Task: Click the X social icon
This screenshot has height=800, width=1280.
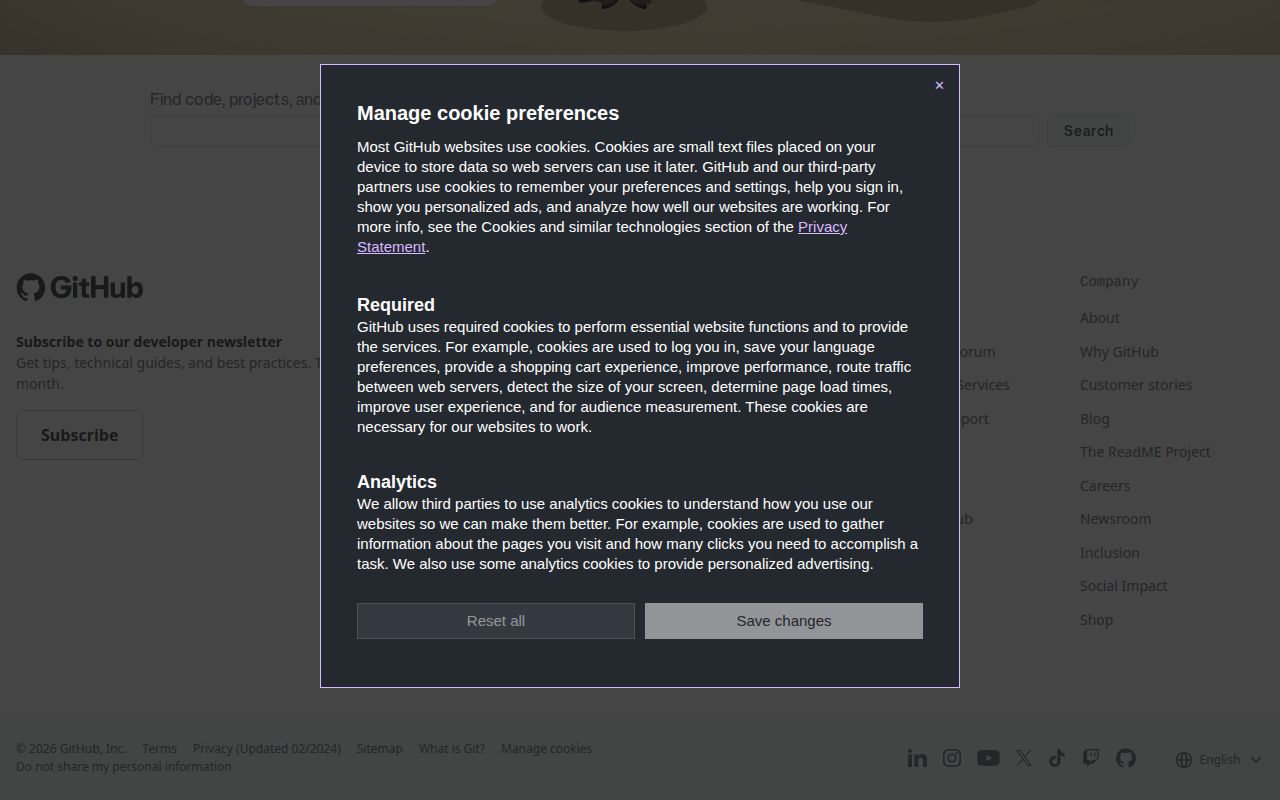Action: (1023, 758)
